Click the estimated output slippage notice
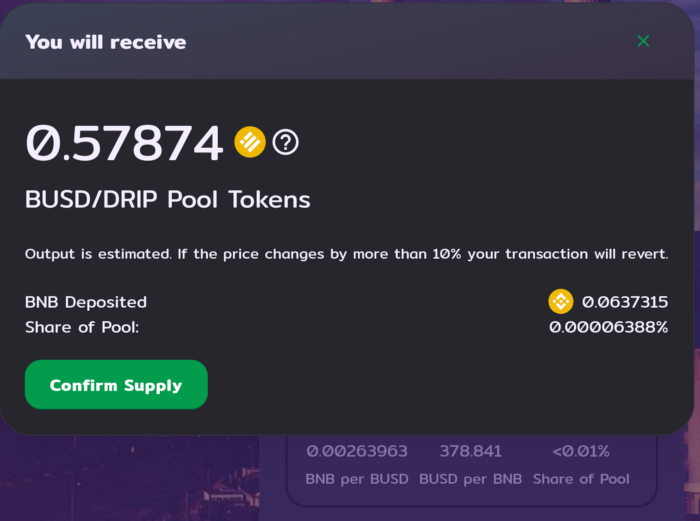This screenshot has width=700, height=521. click(346, 254)
